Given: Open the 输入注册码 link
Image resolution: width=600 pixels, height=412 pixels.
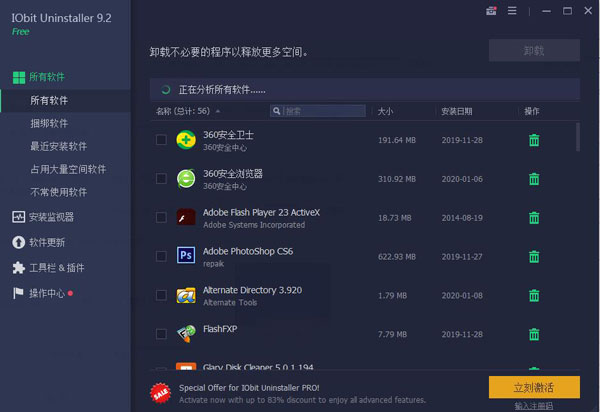Looking at the screenshot, I should [534, 406].
